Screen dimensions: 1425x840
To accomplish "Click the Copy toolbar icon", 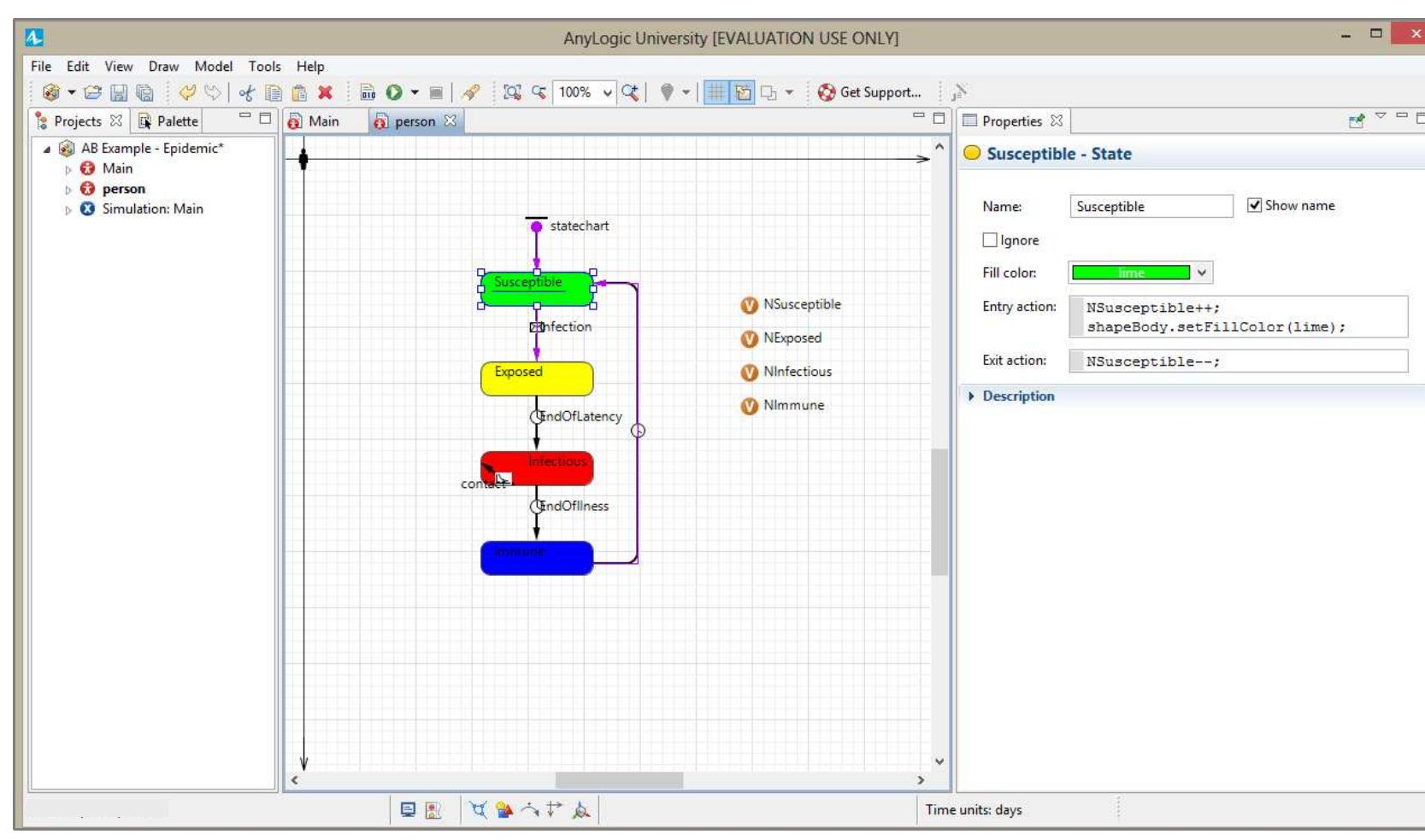I will point(274,92).
